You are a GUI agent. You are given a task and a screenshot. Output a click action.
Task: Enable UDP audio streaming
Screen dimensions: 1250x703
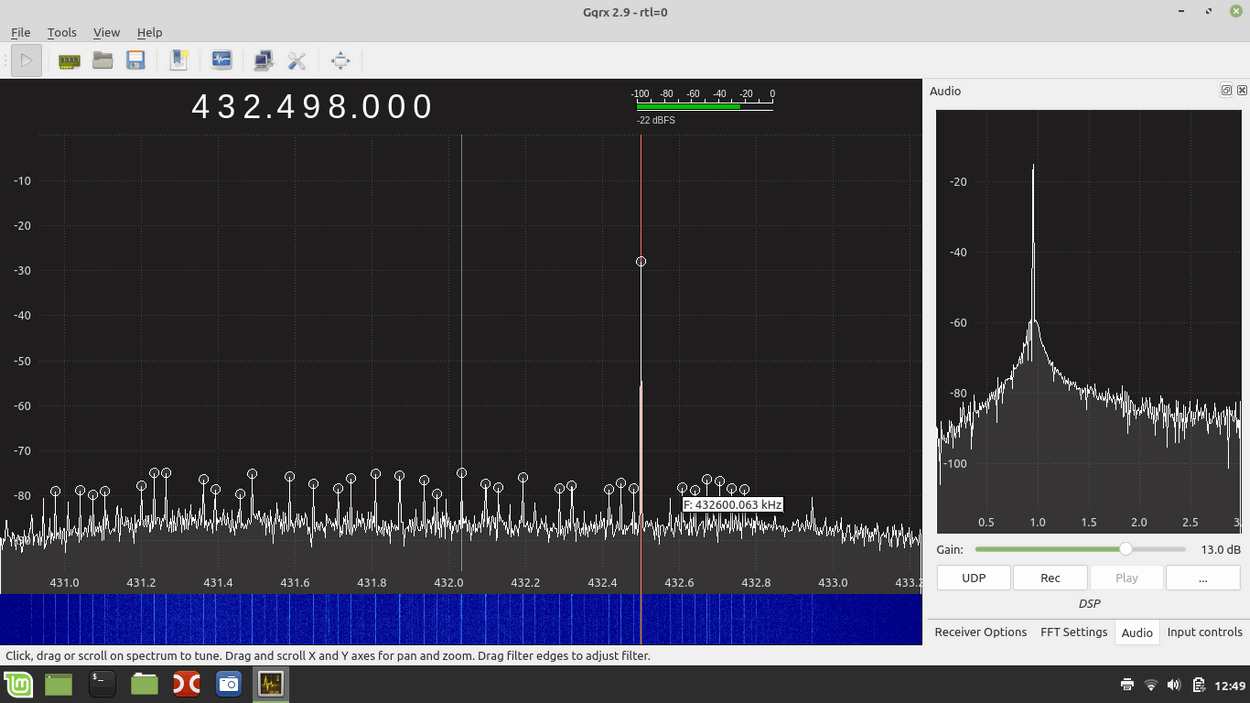(973, 577)
